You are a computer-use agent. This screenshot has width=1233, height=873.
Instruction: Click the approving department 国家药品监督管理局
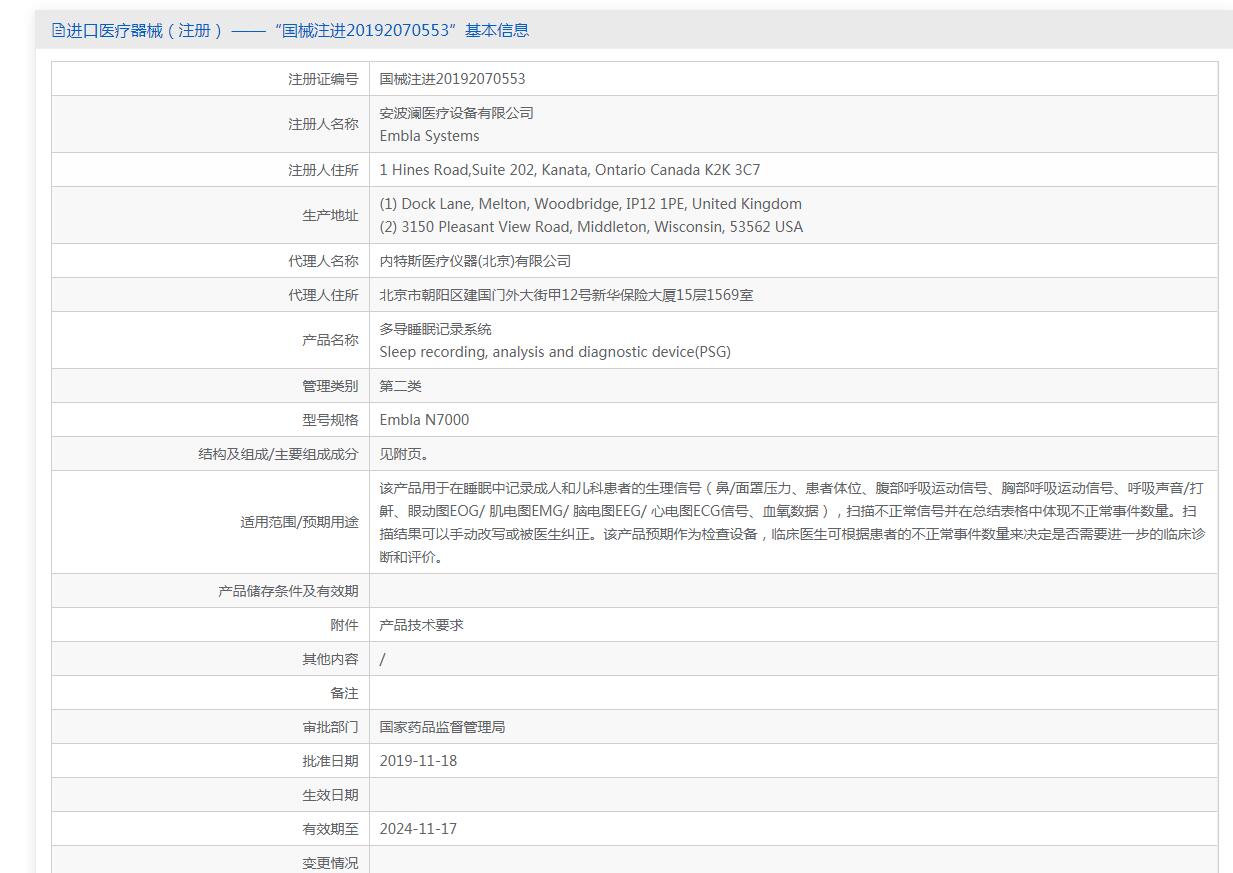point(442,727)
